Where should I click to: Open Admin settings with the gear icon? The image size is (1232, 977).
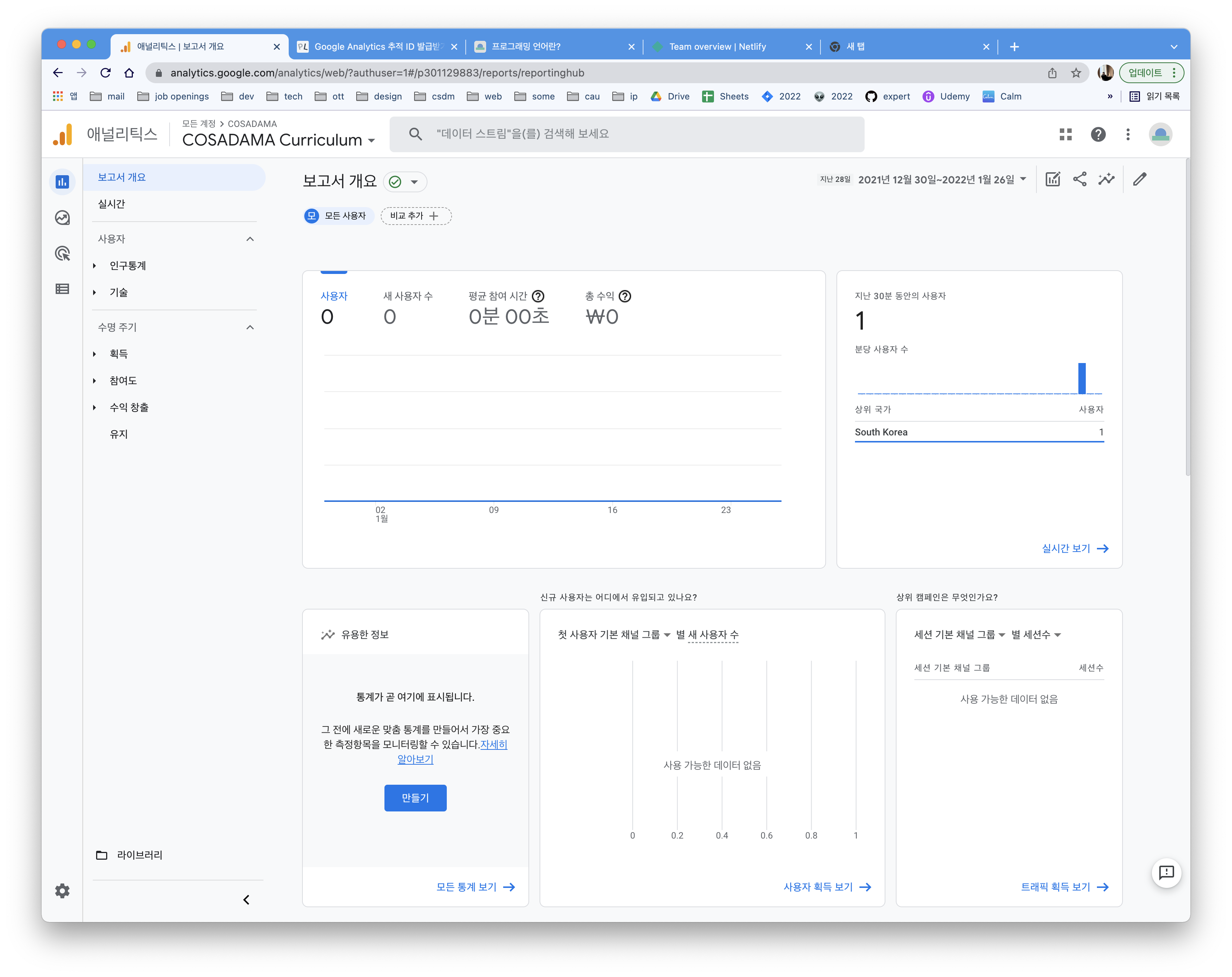[x=62, y=891]
